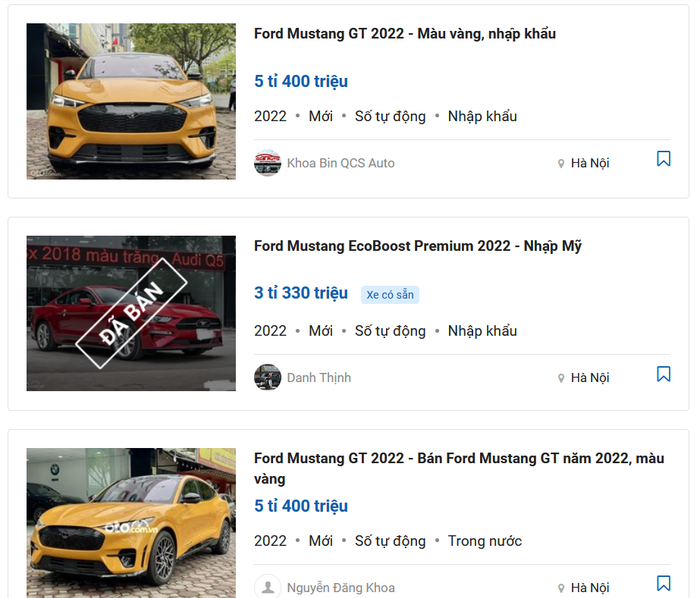Click seller name Nguyễn Đăng Khoa
Viewport: 700px width, 598px height.
[x=341, y=588]
